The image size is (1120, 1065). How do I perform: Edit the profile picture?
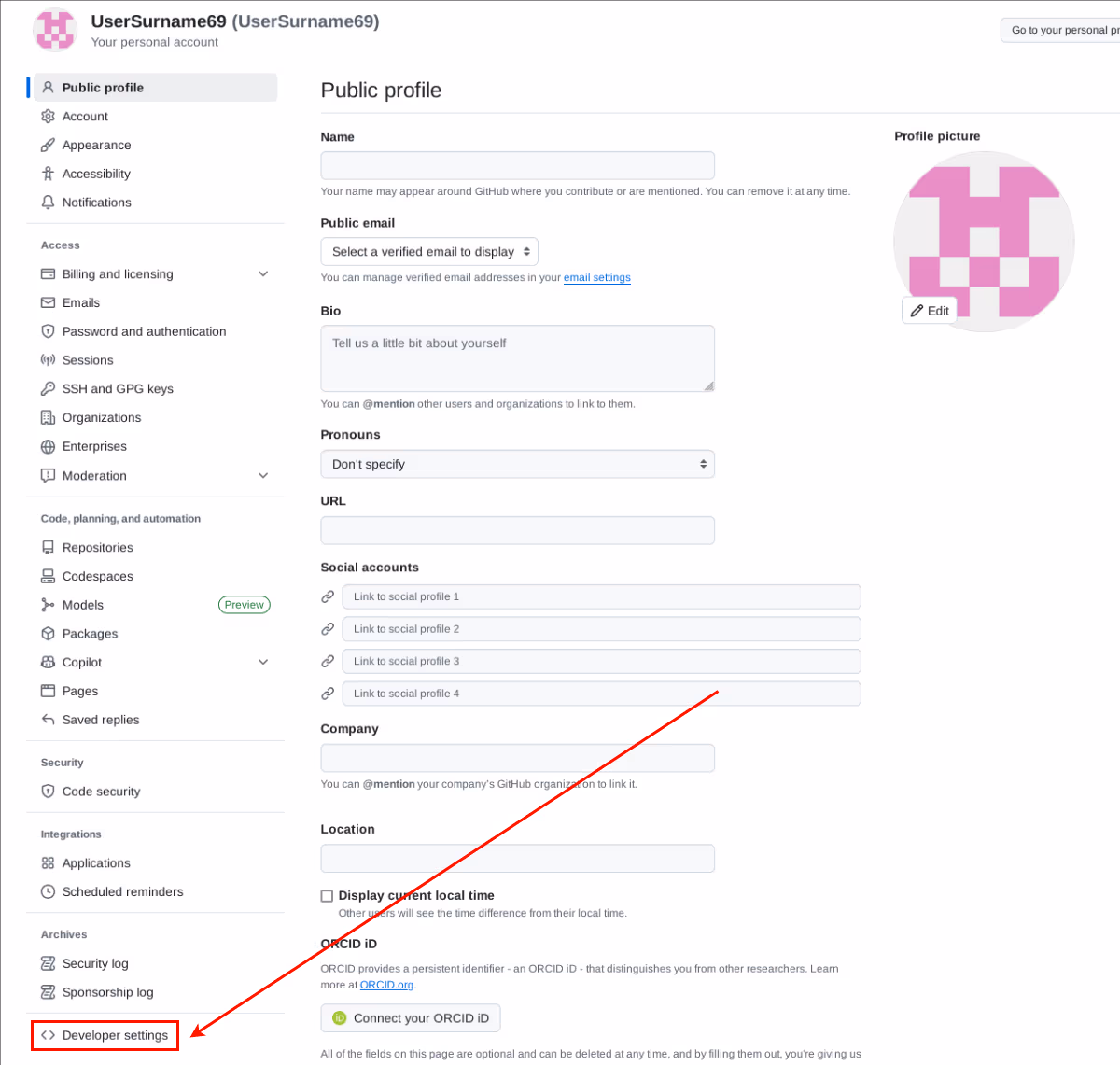[930, 311]
